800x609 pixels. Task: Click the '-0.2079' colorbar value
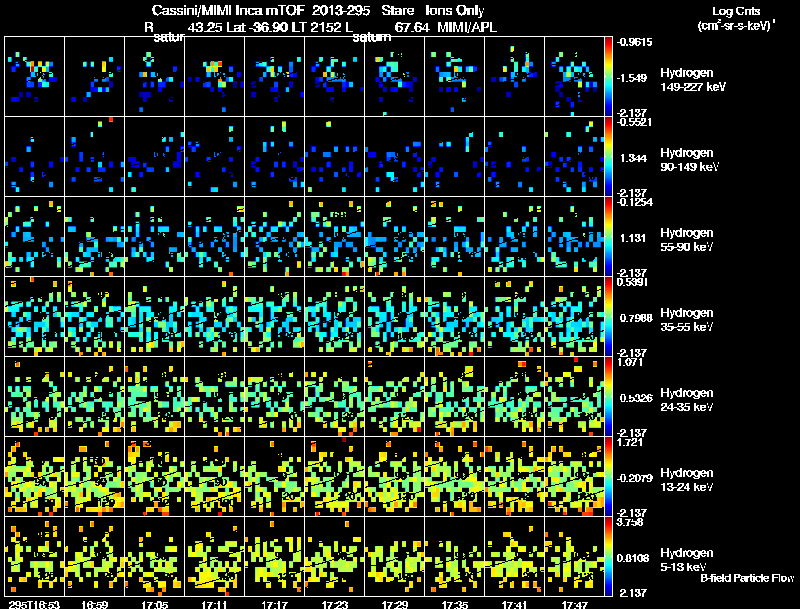(634, 478)
